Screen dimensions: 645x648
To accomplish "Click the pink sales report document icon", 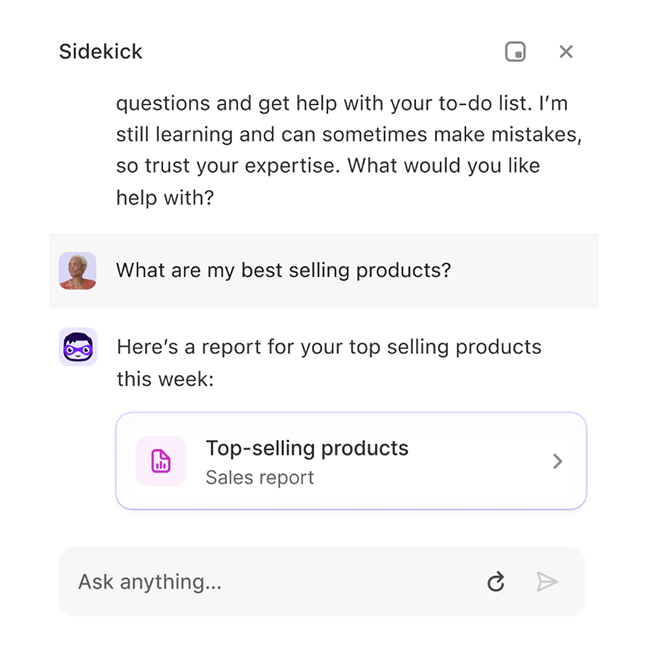I will 161,461.
